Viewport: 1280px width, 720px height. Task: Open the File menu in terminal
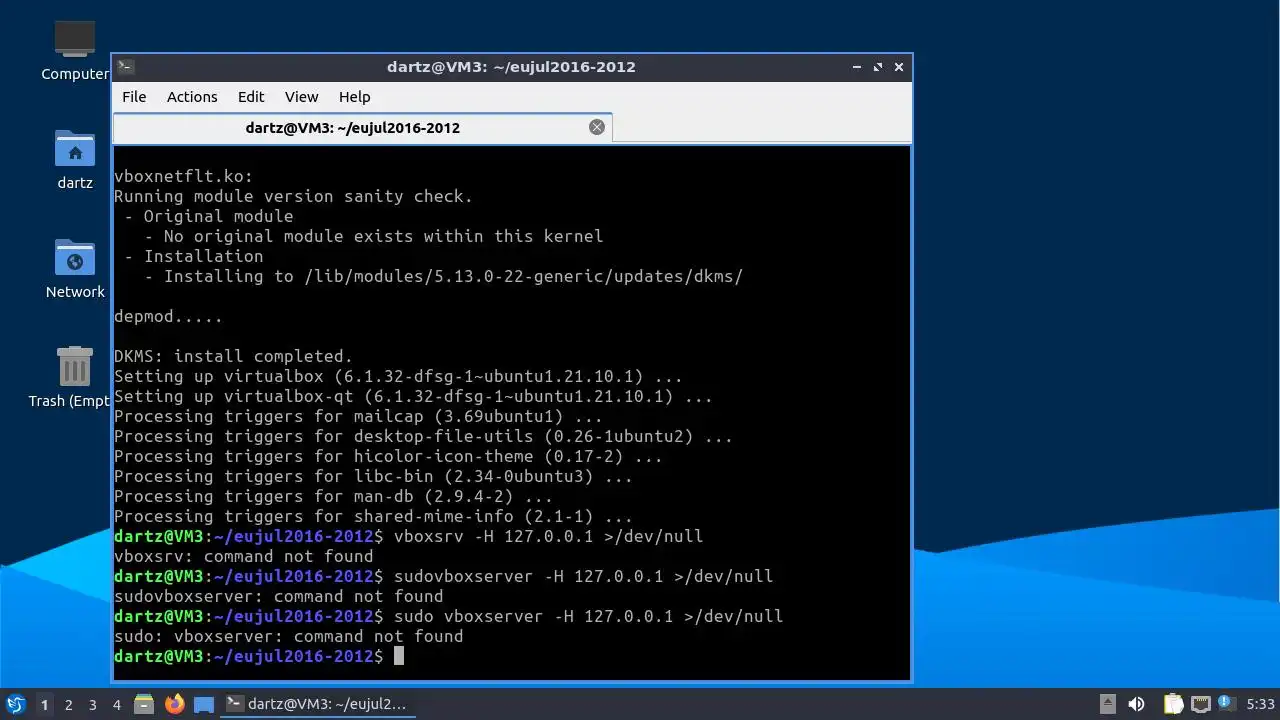point(134,97)
